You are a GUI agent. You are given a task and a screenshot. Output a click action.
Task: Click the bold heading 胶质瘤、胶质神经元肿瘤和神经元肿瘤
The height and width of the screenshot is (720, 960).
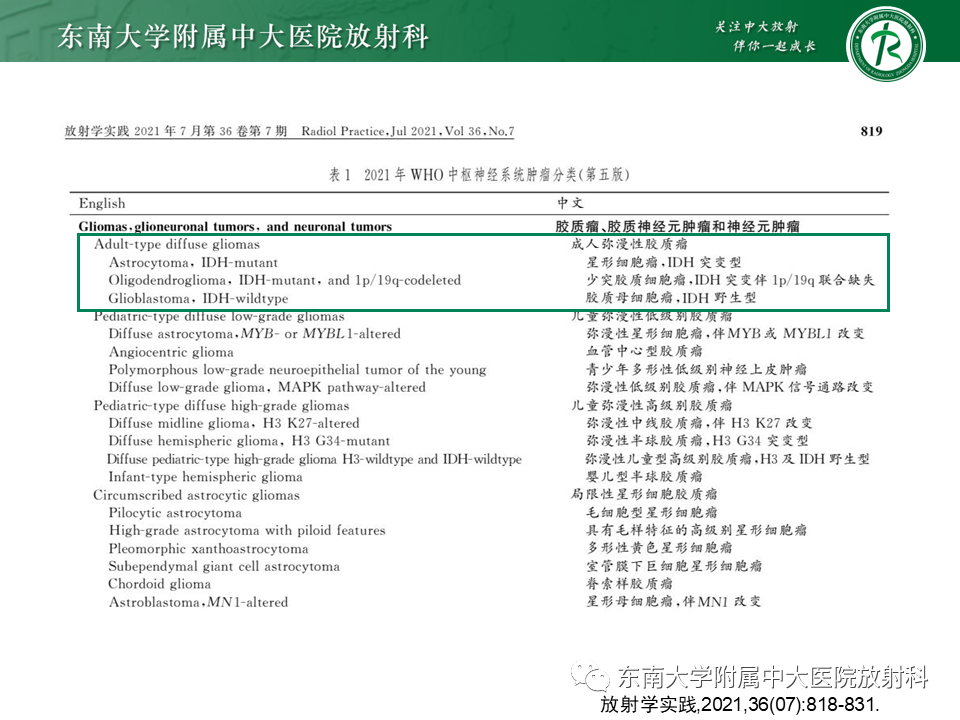(x=677, y=227)
